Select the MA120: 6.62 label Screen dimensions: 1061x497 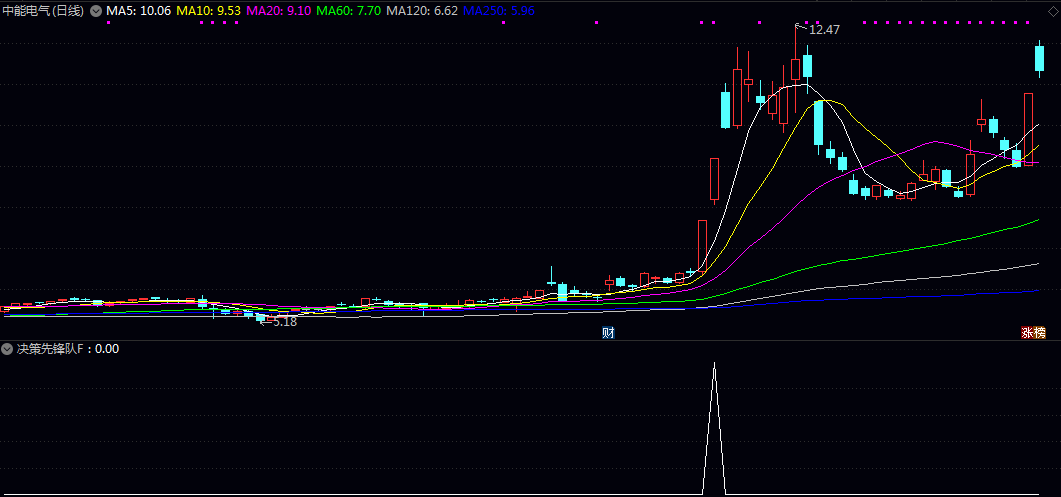[x=422, y=11]
